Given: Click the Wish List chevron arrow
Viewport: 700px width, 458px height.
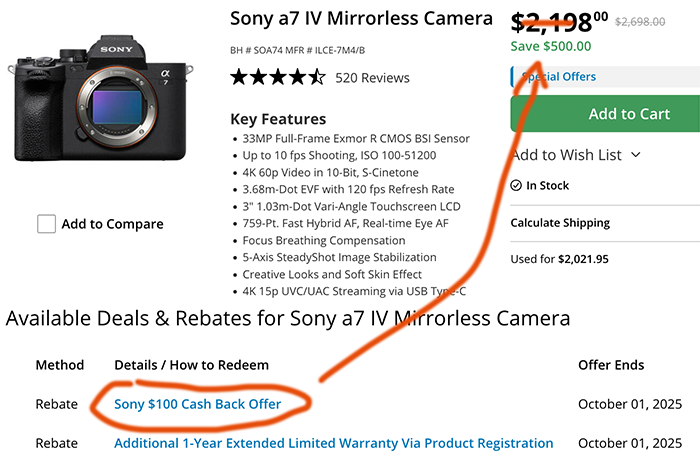Looking at the screenshot, I should point(636,155).
